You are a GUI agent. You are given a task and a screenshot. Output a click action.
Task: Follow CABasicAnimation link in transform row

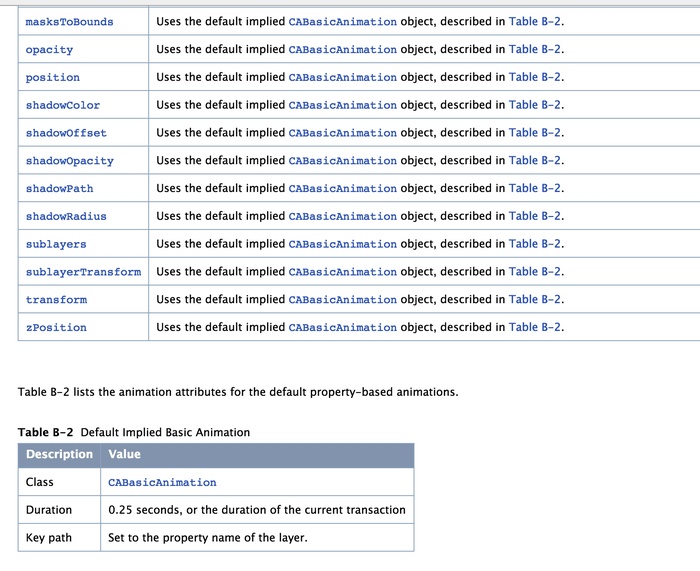(x=342, y=300)
